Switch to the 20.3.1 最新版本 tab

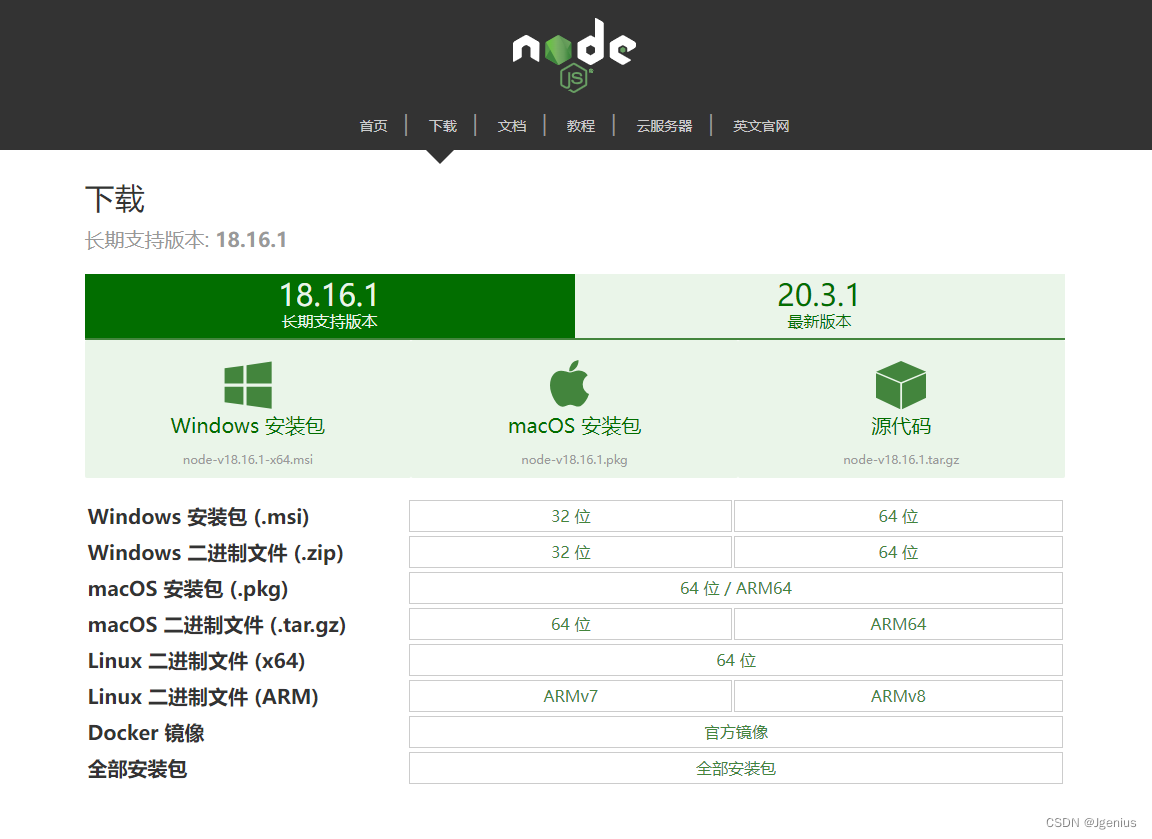coord(820,306)
